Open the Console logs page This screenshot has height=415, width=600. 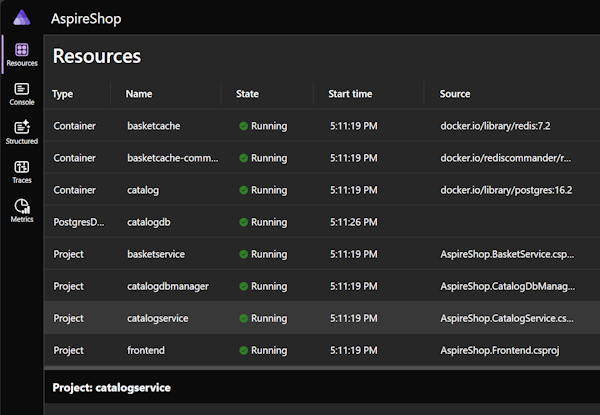tap(22, 94)
